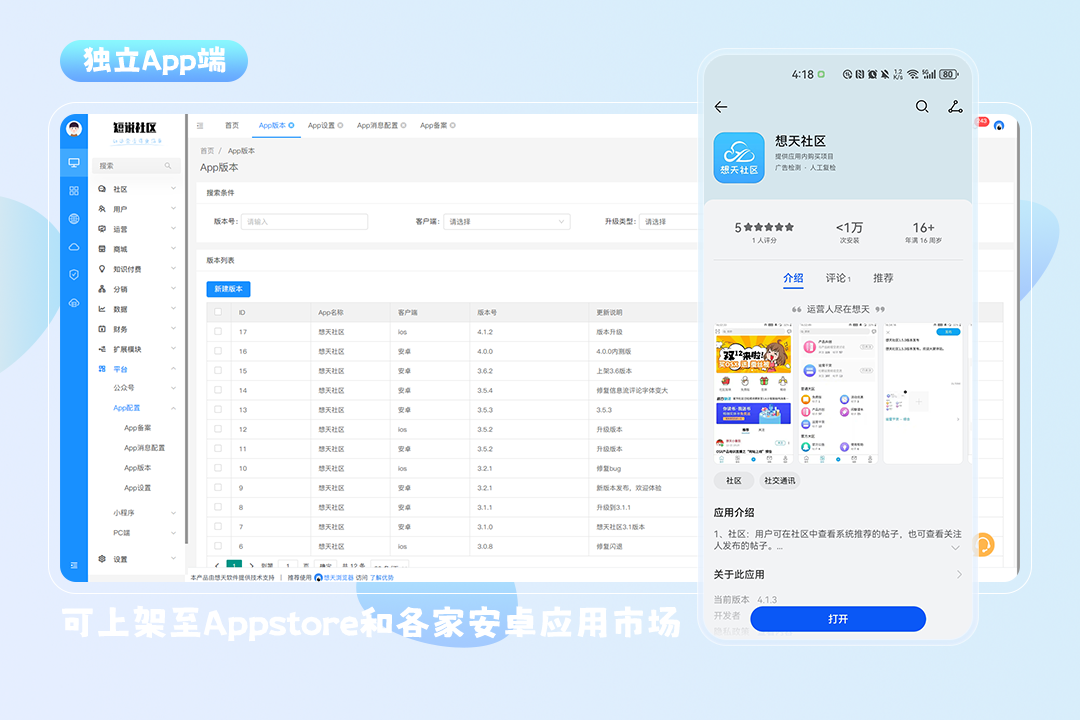Click the 社区 chat bubble menu icon

point(102,189)
